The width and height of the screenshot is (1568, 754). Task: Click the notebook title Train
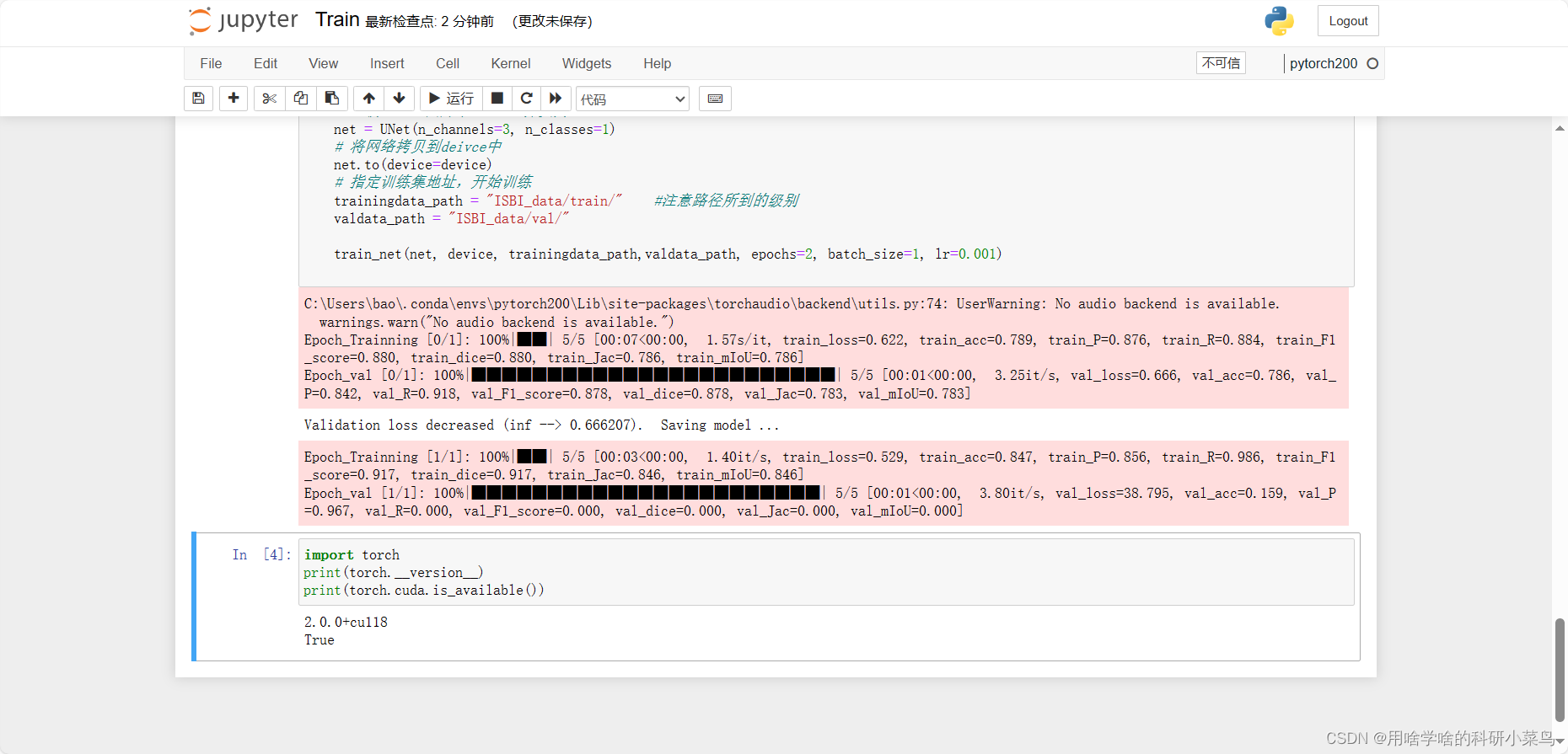click(337, 20)
